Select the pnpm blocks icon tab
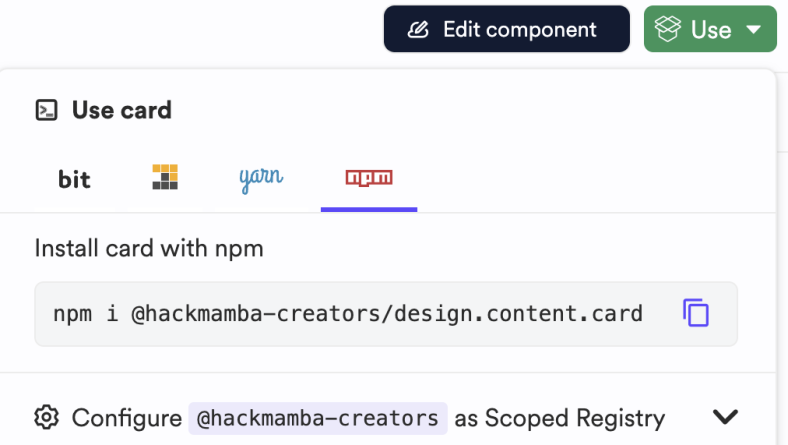The height and width of the screenshot is (445, 788). click(165, 178)
